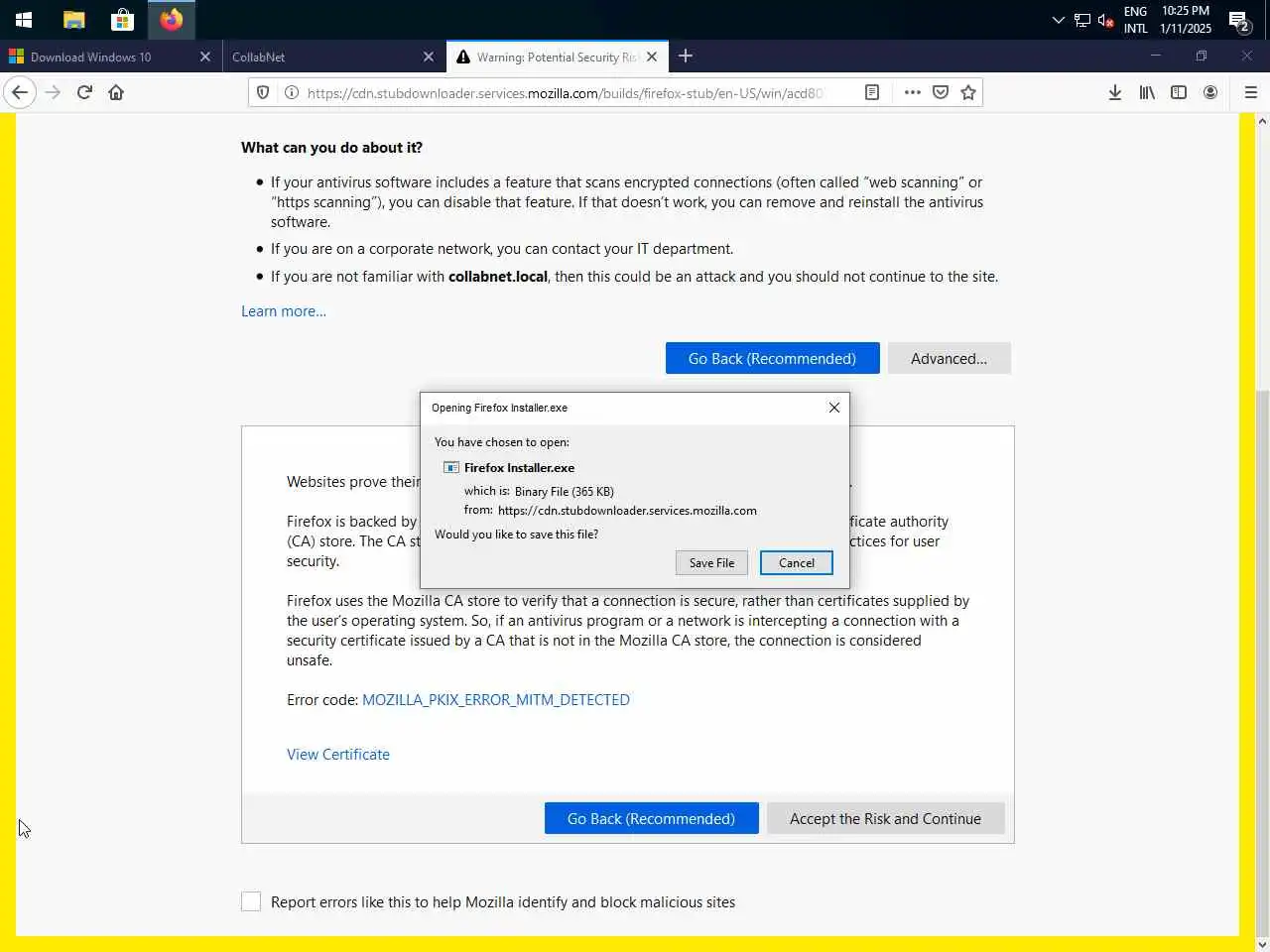Click the Firefox Installer.exe file name
Viewport: 1270px width, 952px height.
point(519,468)
